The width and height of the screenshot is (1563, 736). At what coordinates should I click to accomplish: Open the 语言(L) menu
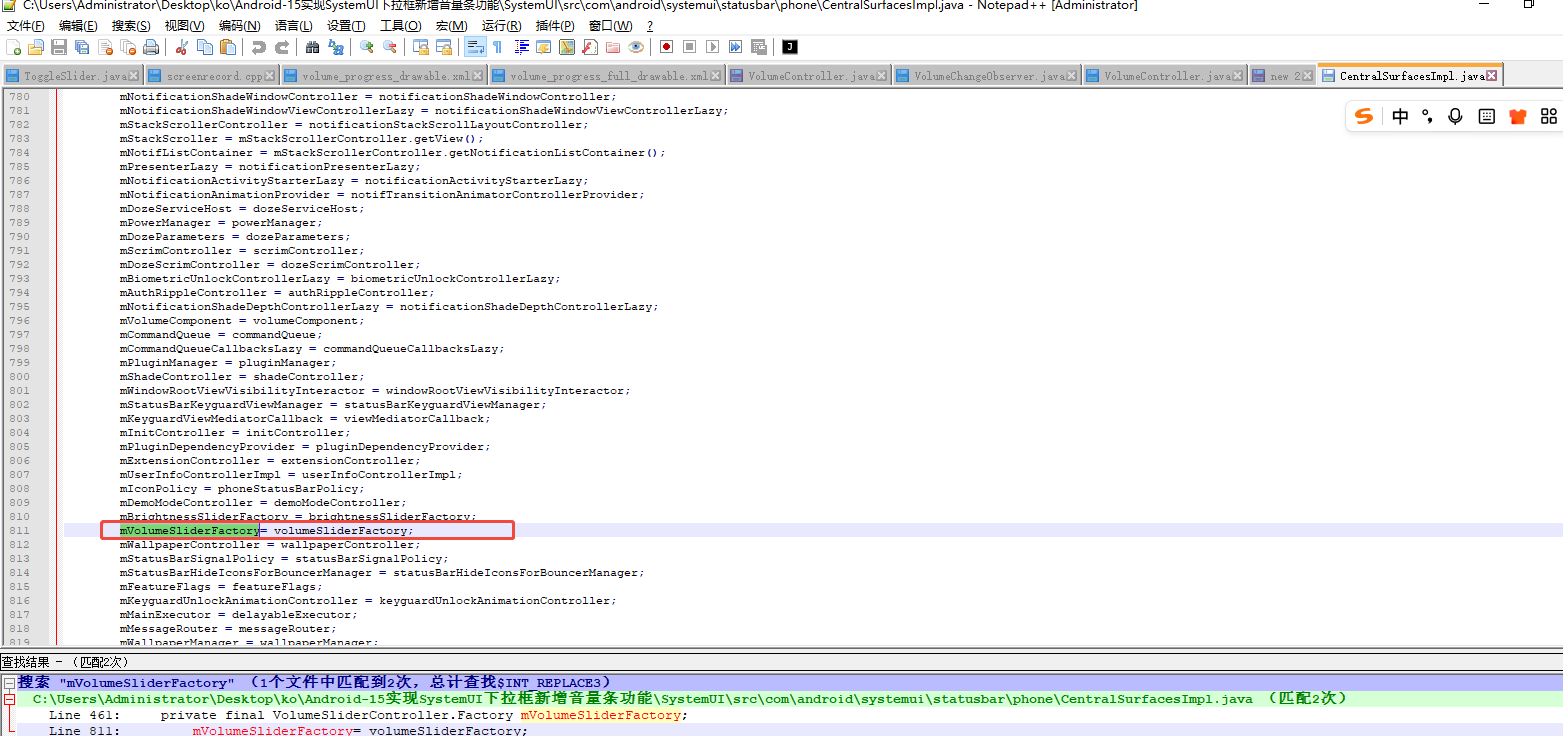[x=293, y=26]
